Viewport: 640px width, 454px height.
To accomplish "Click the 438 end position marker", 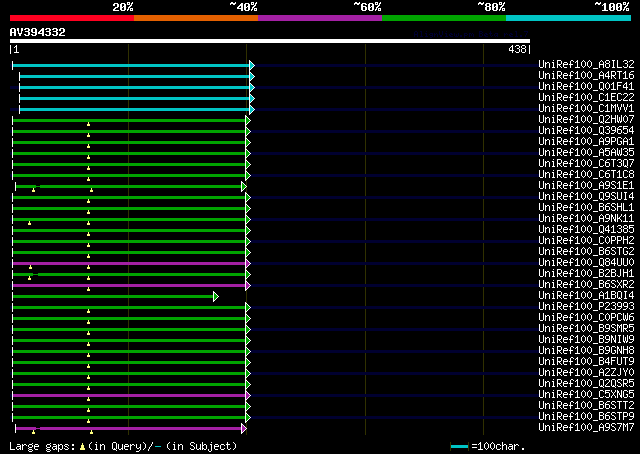I will click(x=519, y=49).
